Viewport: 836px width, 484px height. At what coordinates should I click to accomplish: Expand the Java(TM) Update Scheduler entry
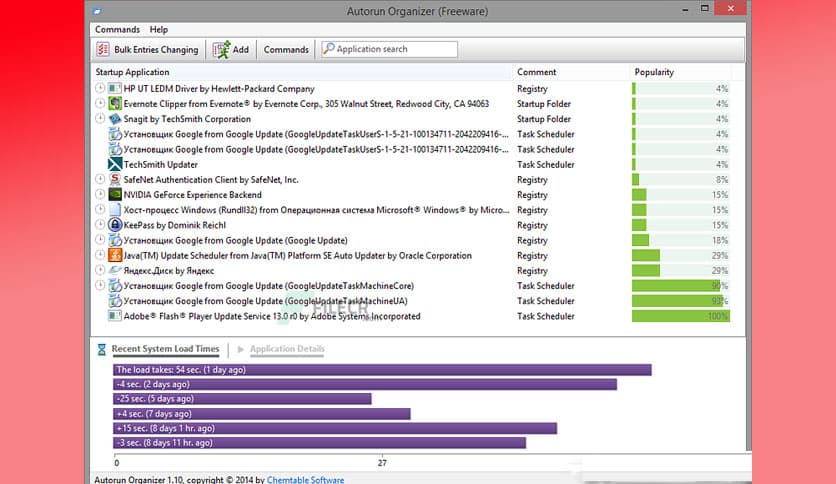(x=100, y=255)
